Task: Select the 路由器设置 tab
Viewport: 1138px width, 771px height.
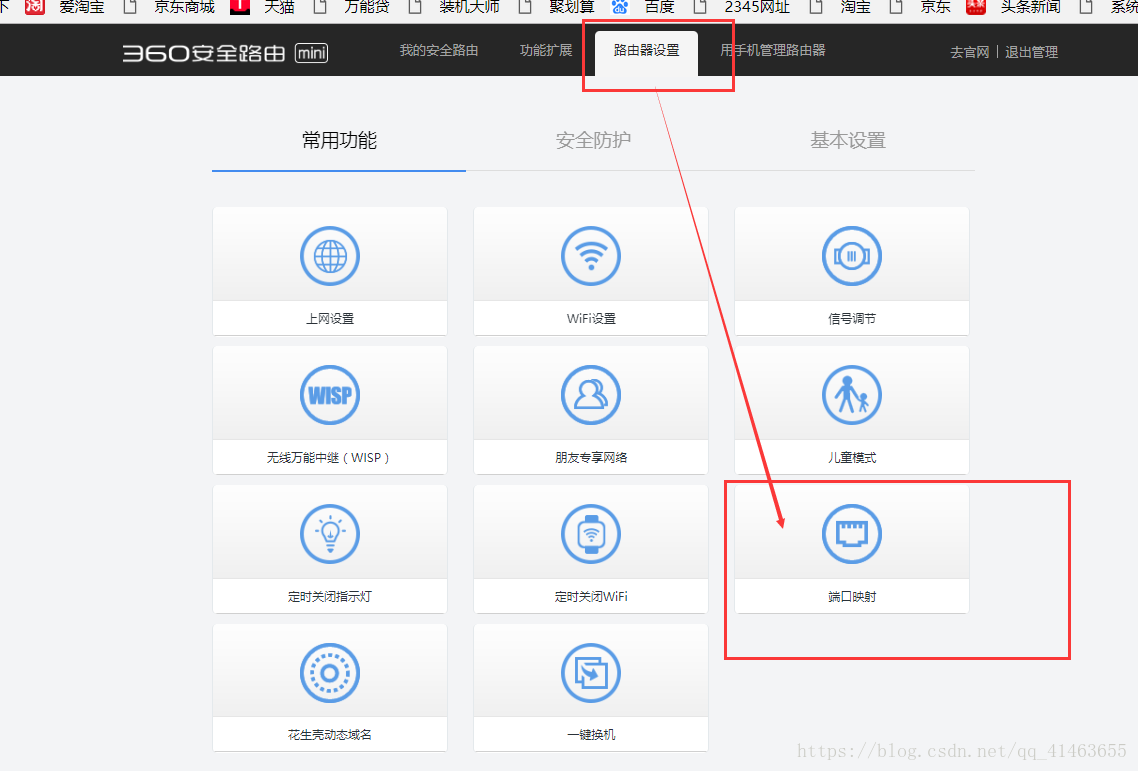Action: pyautogui.click(x=647, y=51)
